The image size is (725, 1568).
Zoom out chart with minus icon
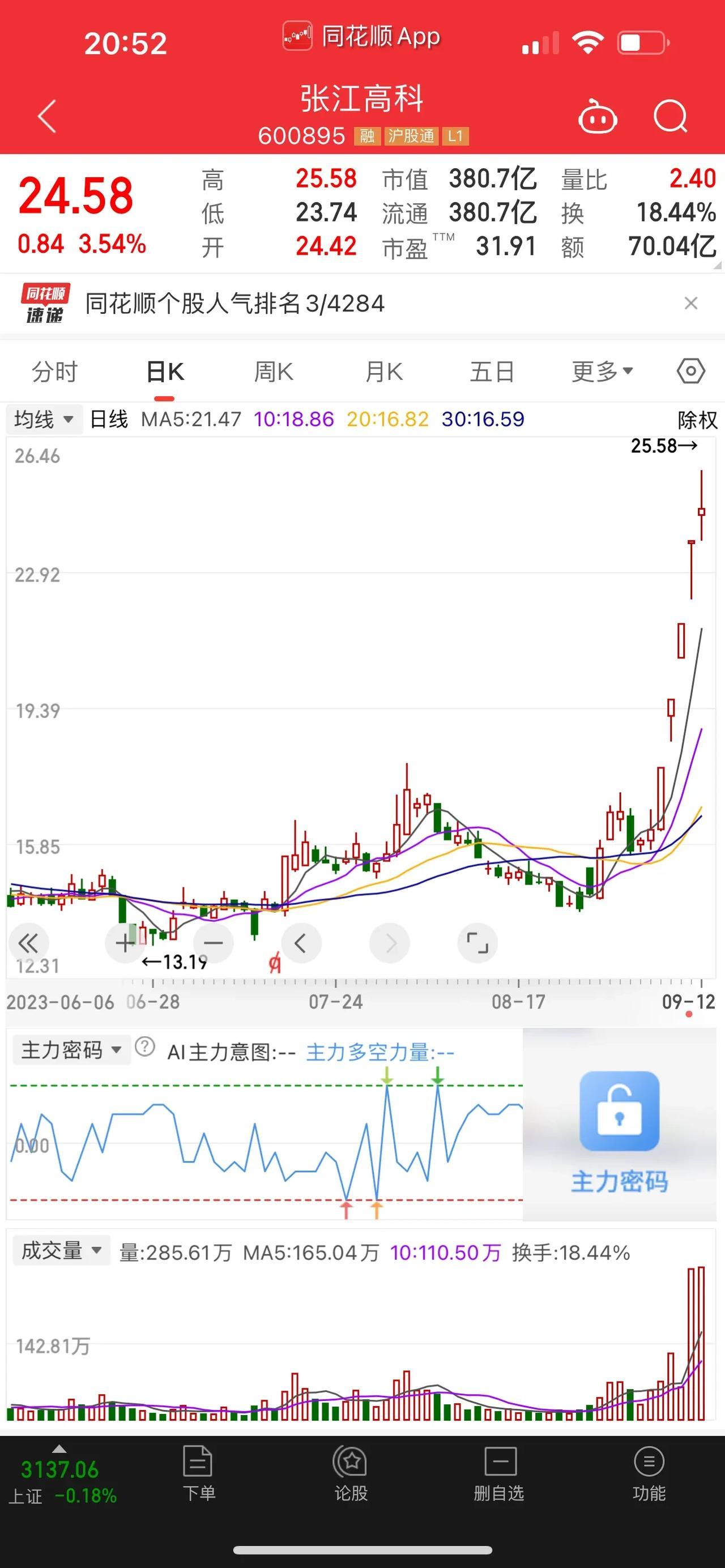tap(213, 943)
